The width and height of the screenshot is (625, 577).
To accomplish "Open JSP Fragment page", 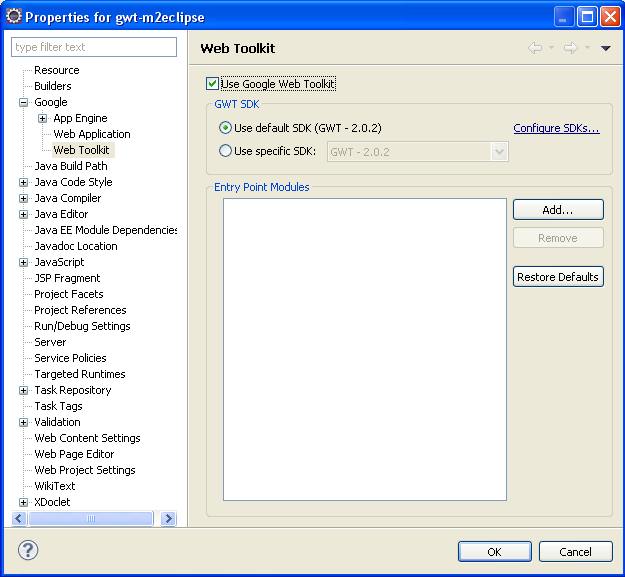I will coord(67,278).
